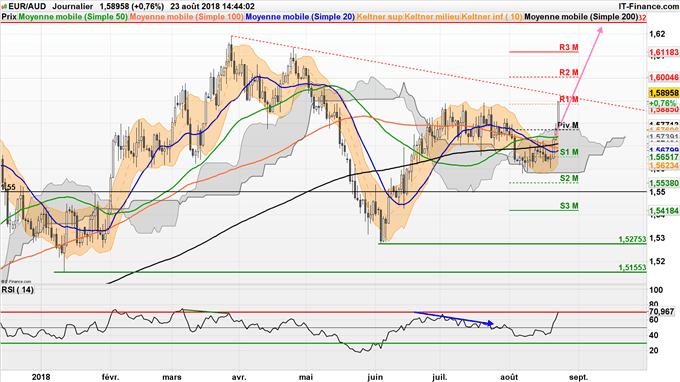680x382 pixels.
Task: Click the 2018 year axis label
Action: (41, 377)
